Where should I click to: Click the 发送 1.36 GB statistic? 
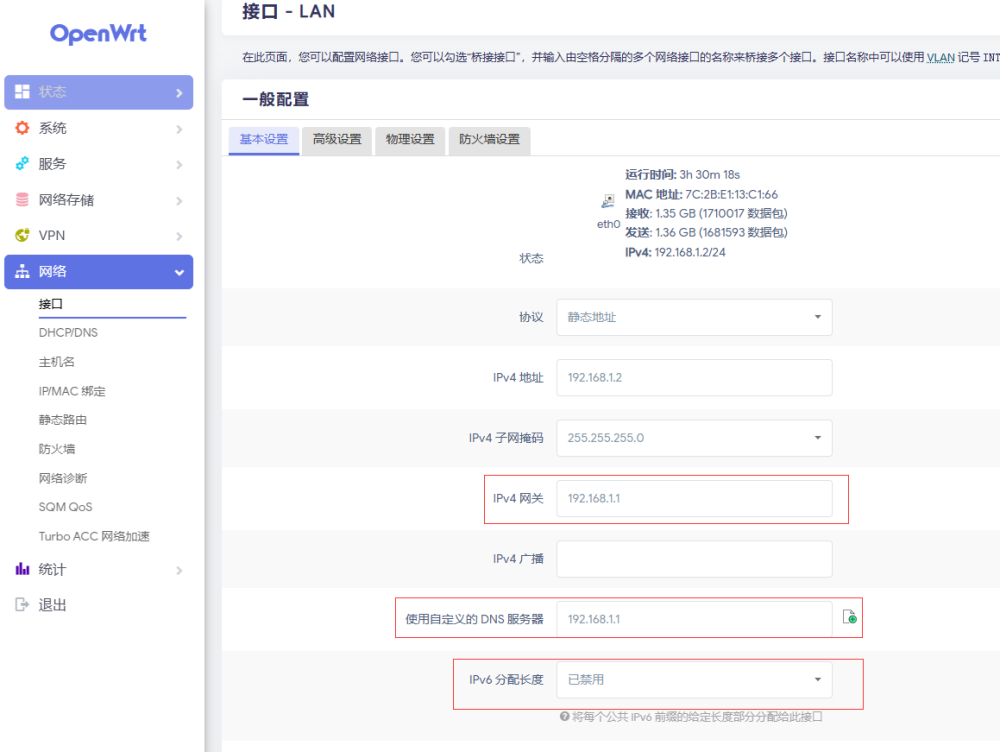point(706,233)
